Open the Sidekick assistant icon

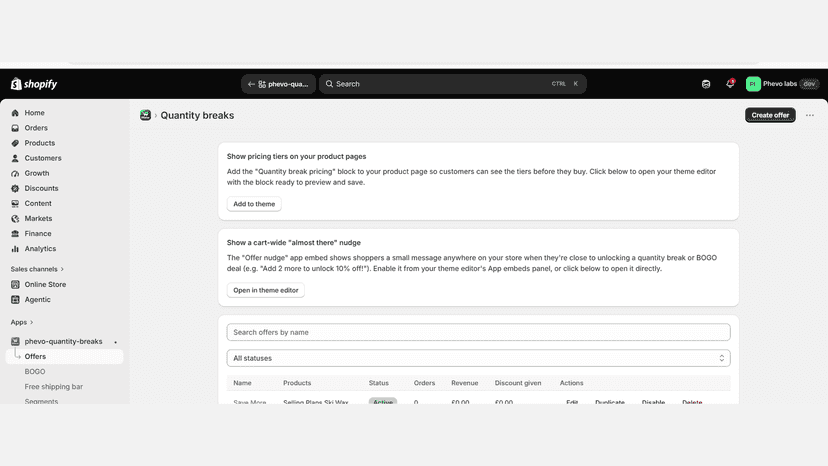point(705,84)
